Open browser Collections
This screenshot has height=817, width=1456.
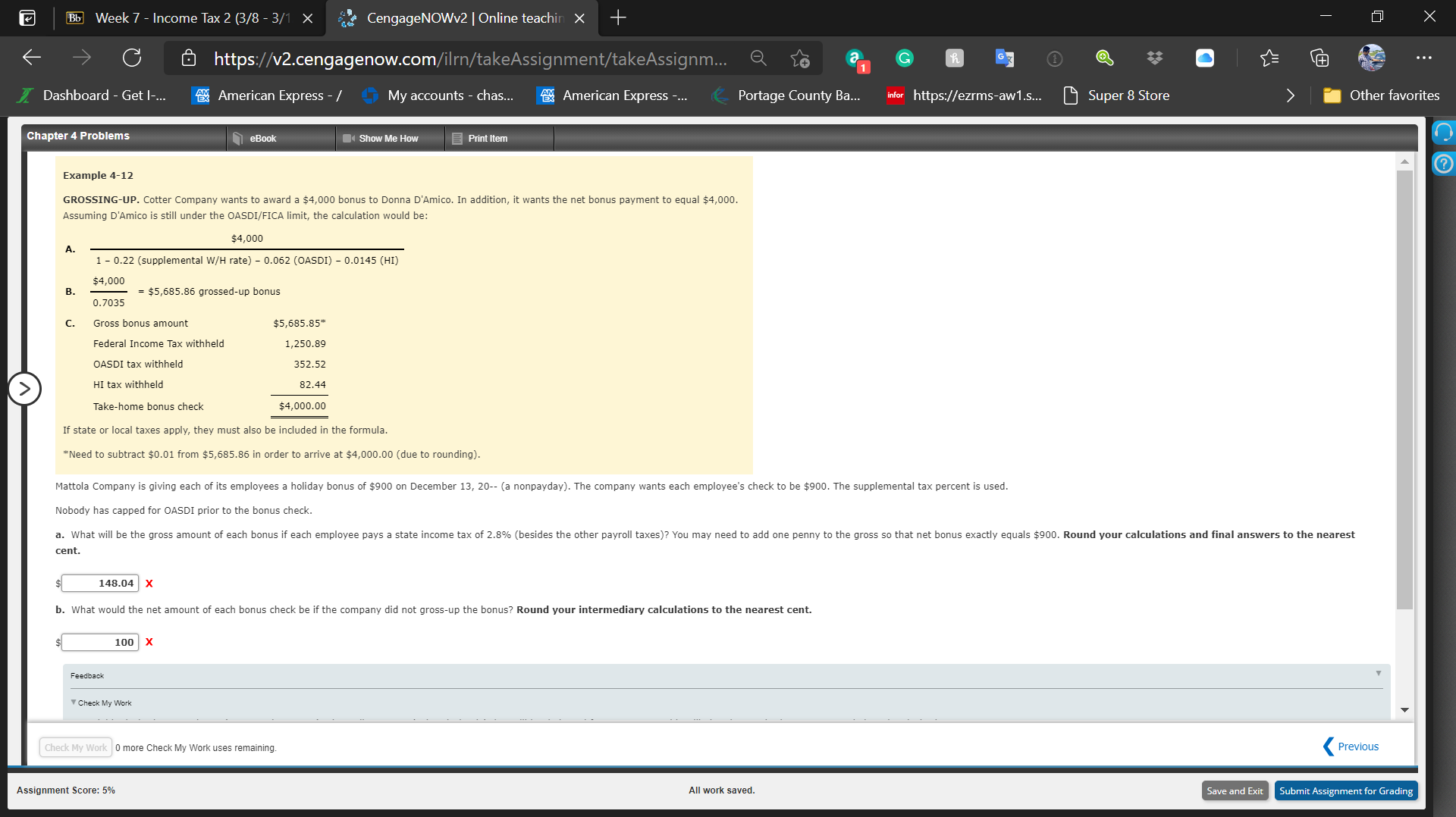coord(1319,58)
